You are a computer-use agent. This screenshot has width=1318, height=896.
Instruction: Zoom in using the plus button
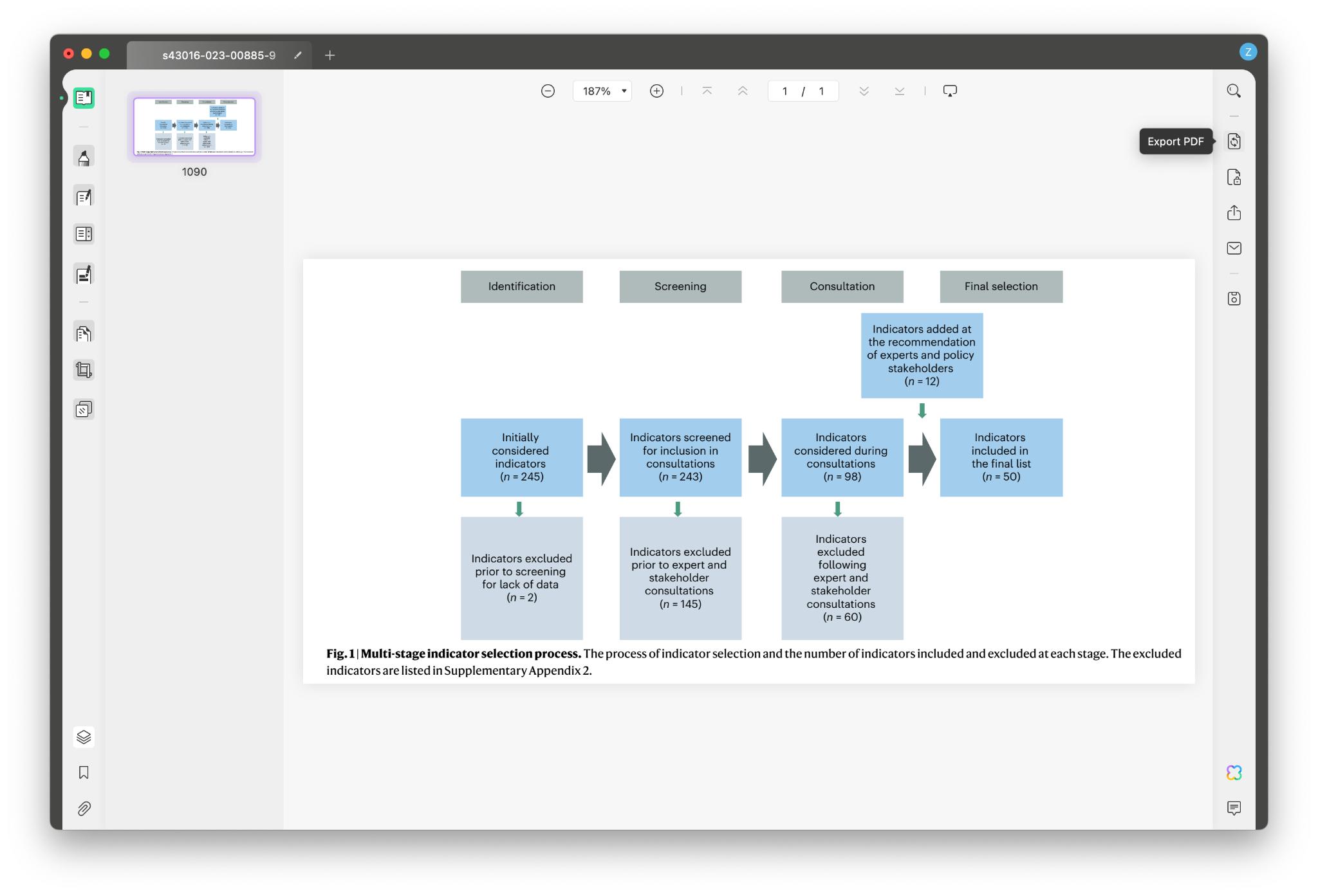tap(656, 91)
